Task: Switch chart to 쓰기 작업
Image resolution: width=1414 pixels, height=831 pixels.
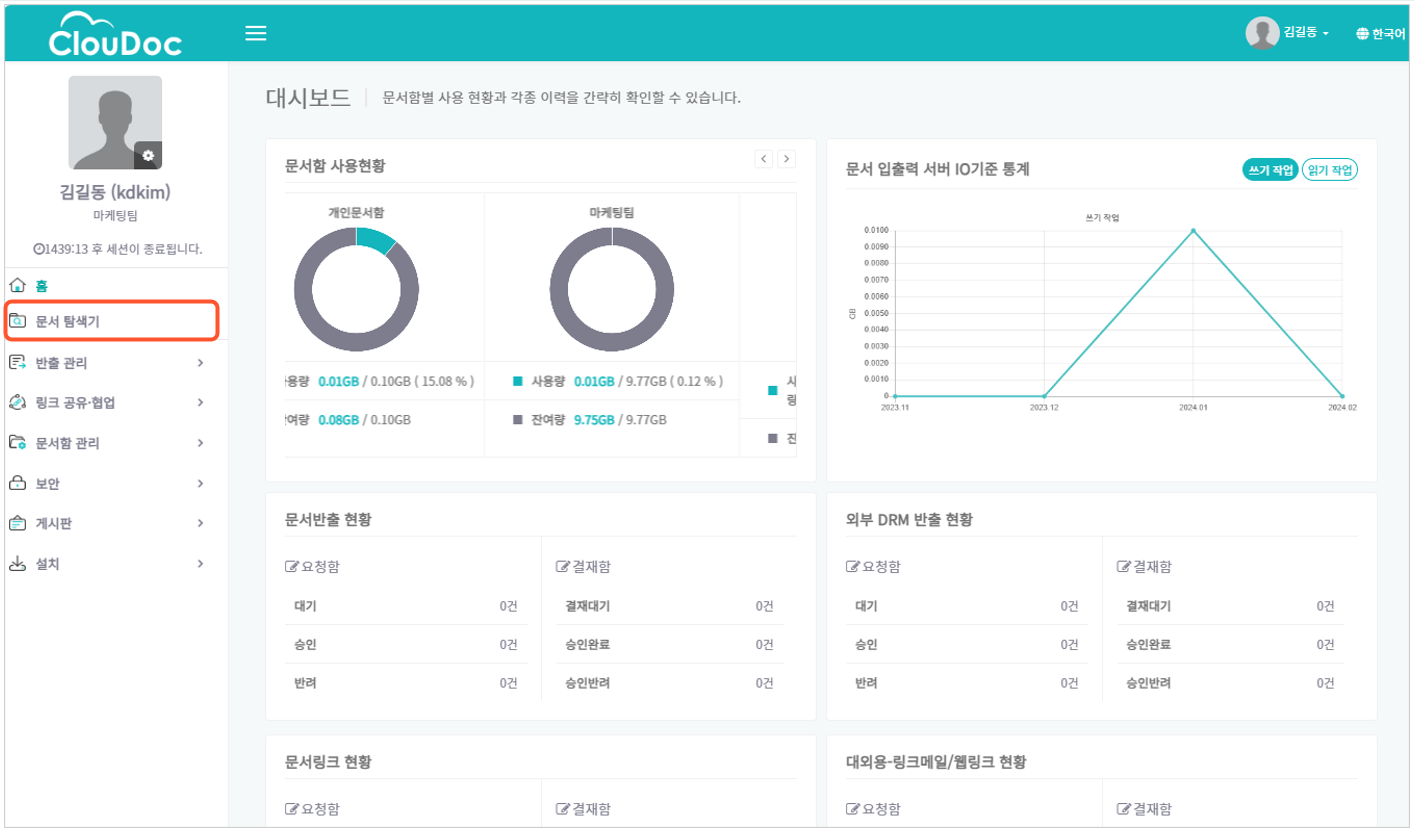Action: [x=1270, y=170]
